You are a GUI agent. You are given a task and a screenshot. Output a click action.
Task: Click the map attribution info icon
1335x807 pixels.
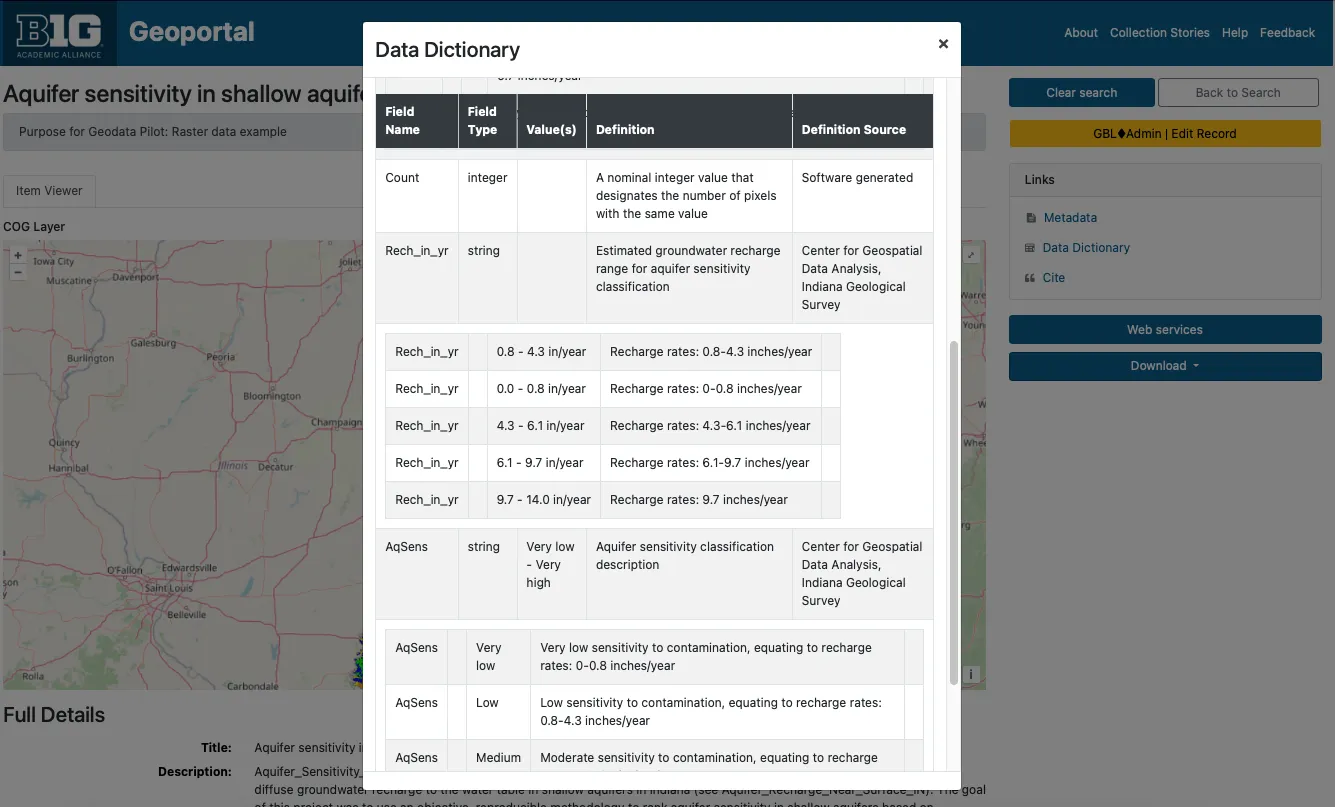[970, 674]
